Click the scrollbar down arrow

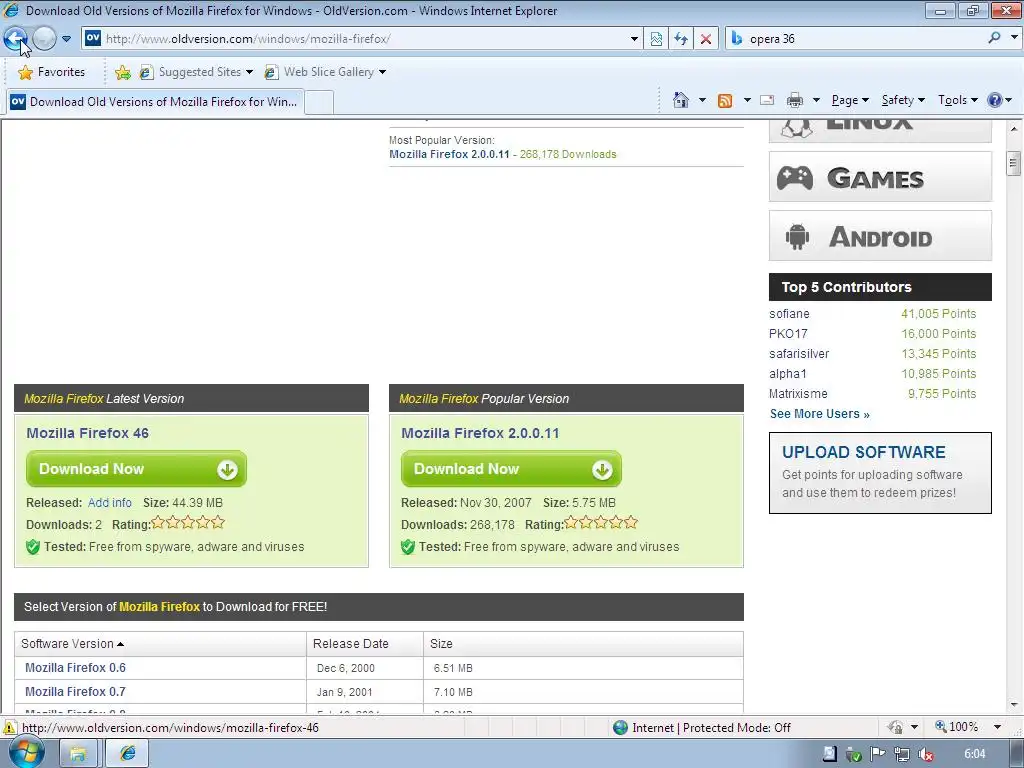pyautogui.click(x=1014, y=705)
